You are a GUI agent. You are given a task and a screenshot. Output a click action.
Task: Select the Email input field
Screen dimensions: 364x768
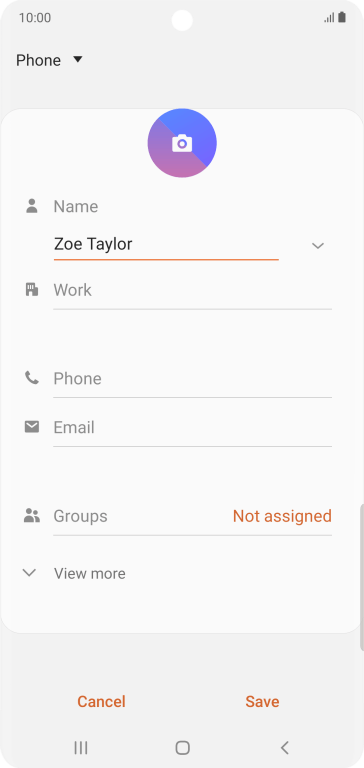click(193, 428)
